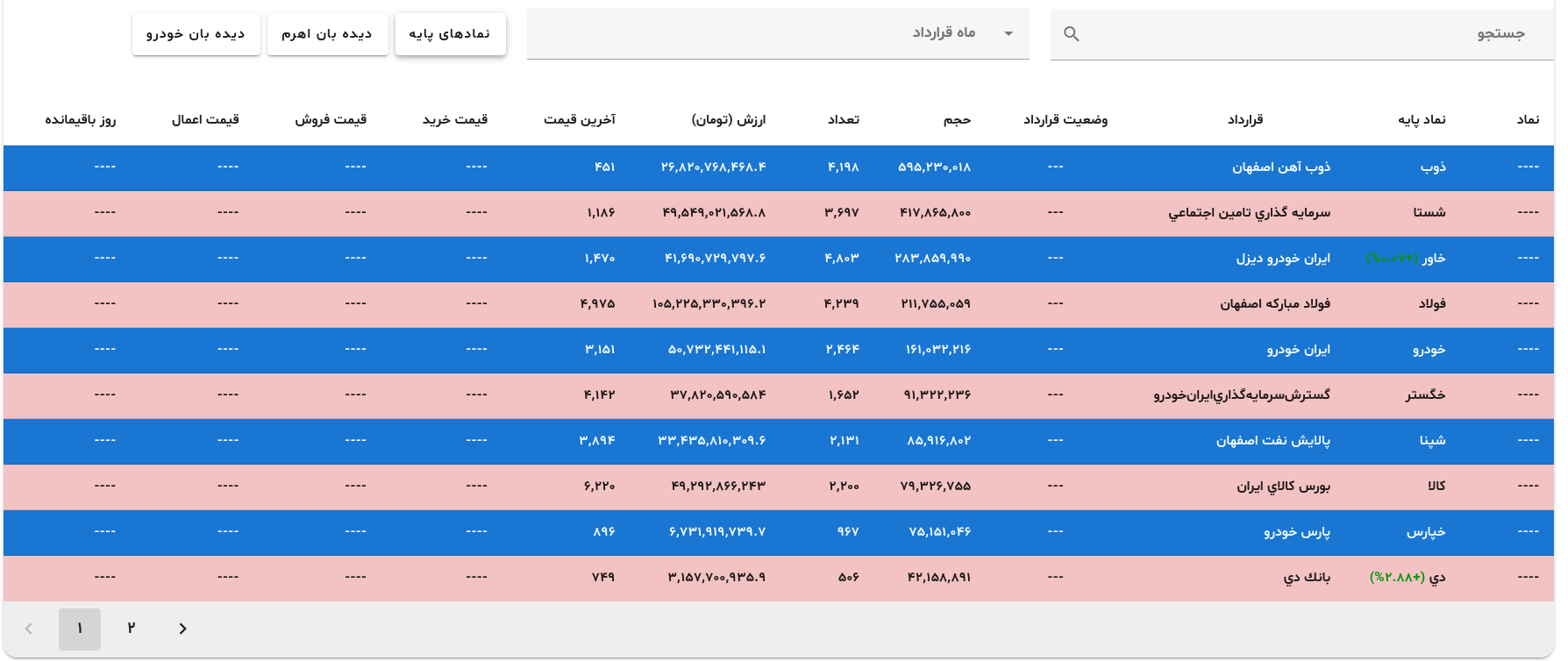Click ذوب آهن اصفهان contract name
The width and height of the screenshot is (1568, 661).
click(1281, 167)
